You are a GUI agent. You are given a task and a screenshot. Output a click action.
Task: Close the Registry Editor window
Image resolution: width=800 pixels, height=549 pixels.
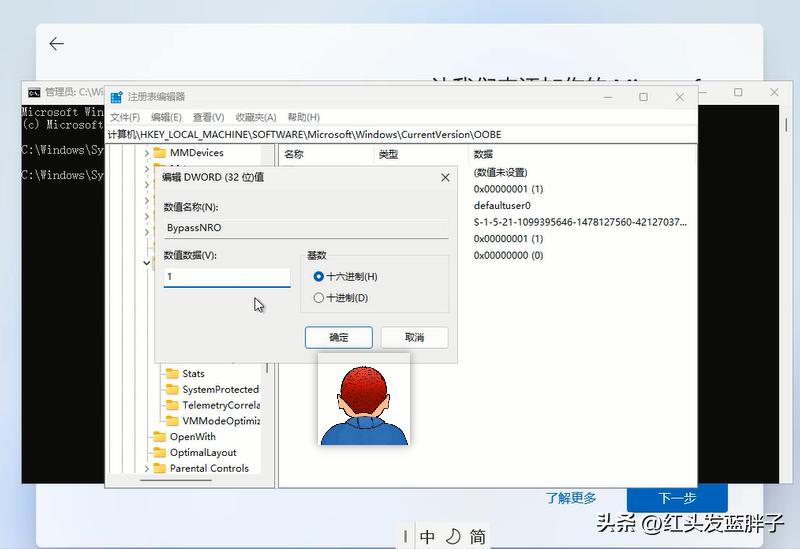(680, 97)
